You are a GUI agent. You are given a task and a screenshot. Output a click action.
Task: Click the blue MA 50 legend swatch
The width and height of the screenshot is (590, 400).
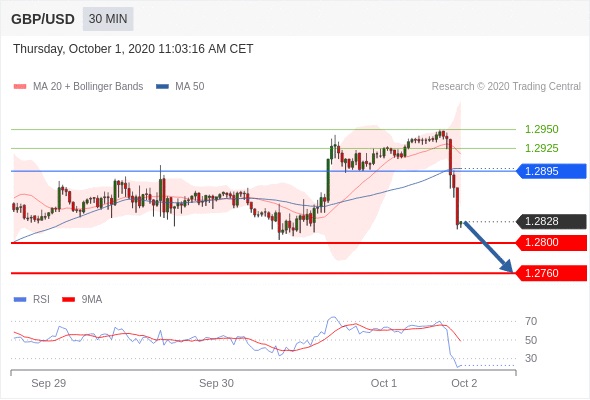[162, 87]
